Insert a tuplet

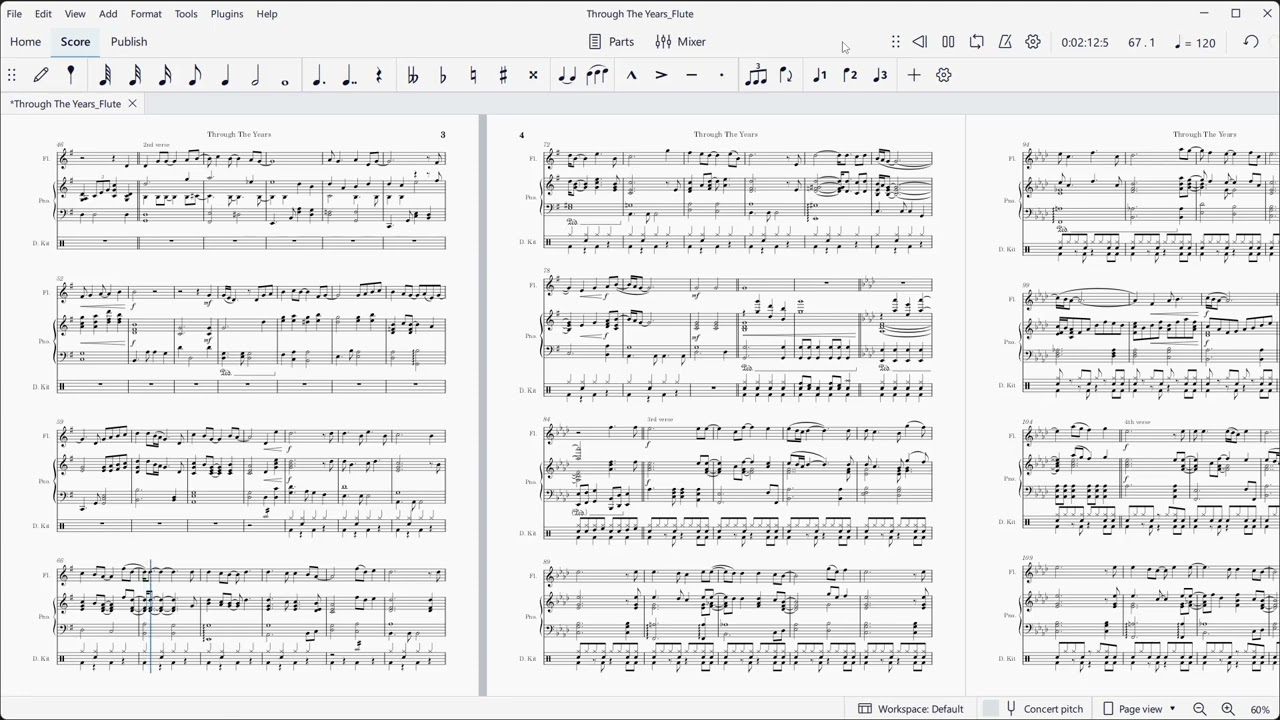756,75
